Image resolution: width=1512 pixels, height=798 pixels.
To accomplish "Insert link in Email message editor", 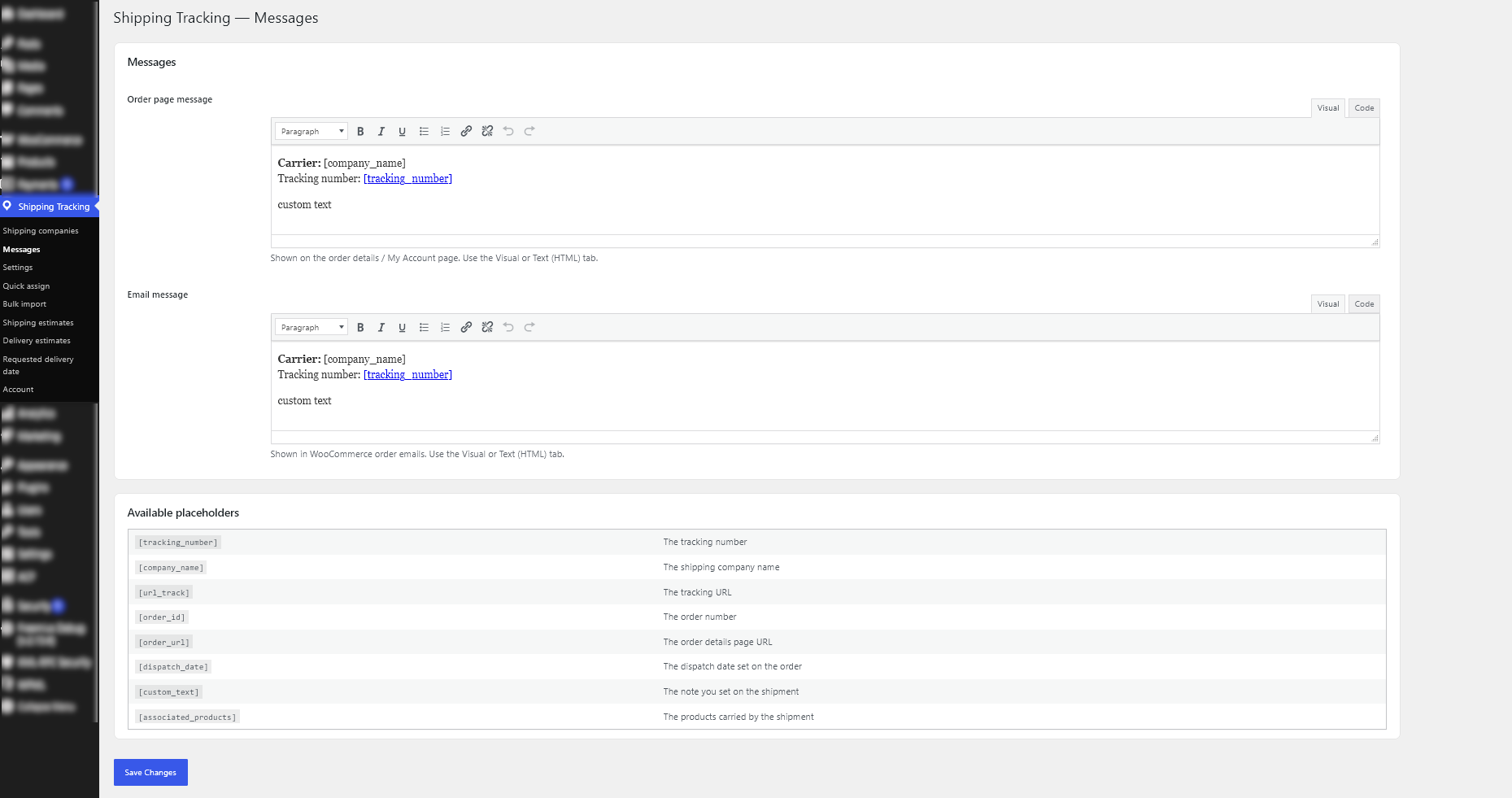I will click(x=466, y=327).
